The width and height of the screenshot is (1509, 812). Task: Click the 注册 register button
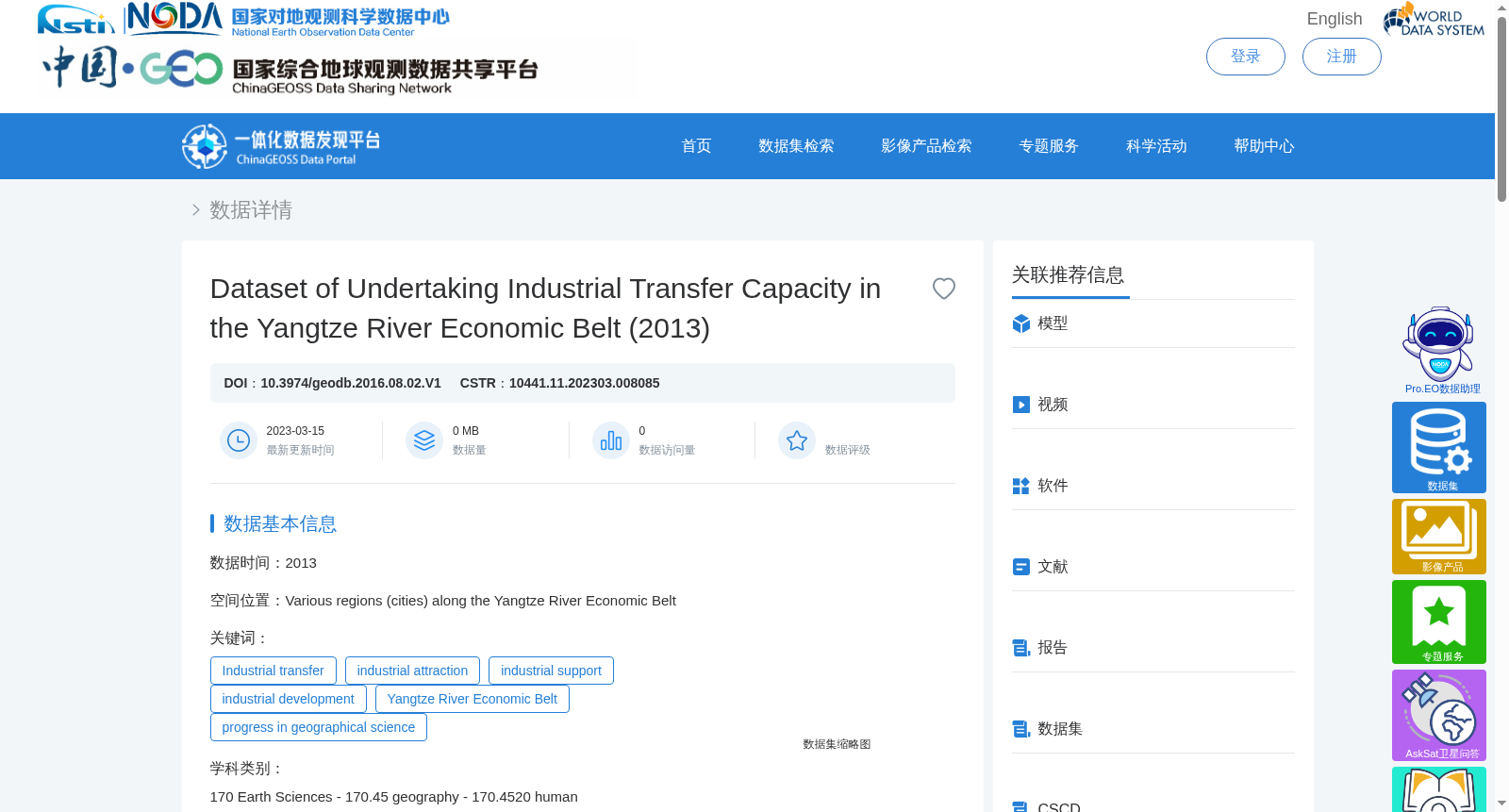coord(1342,57)
